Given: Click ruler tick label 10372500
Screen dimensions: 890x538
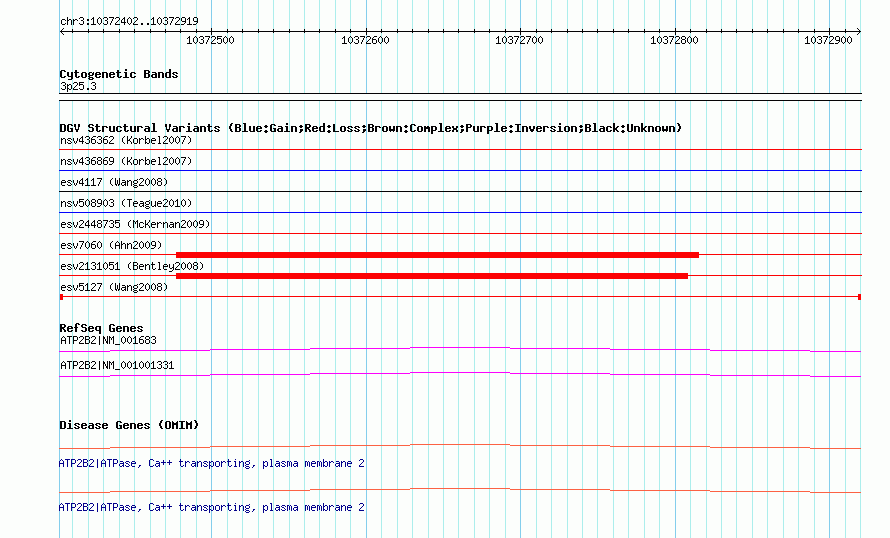Looking at the screenshot, I should point(210,40).
